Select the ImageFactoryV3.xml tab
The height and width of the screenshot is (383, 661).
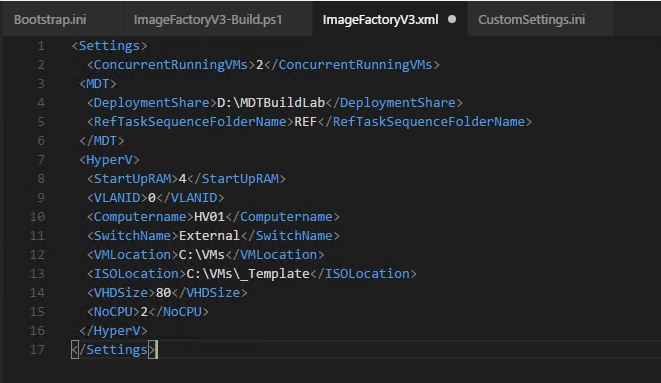tap(380, 19)
